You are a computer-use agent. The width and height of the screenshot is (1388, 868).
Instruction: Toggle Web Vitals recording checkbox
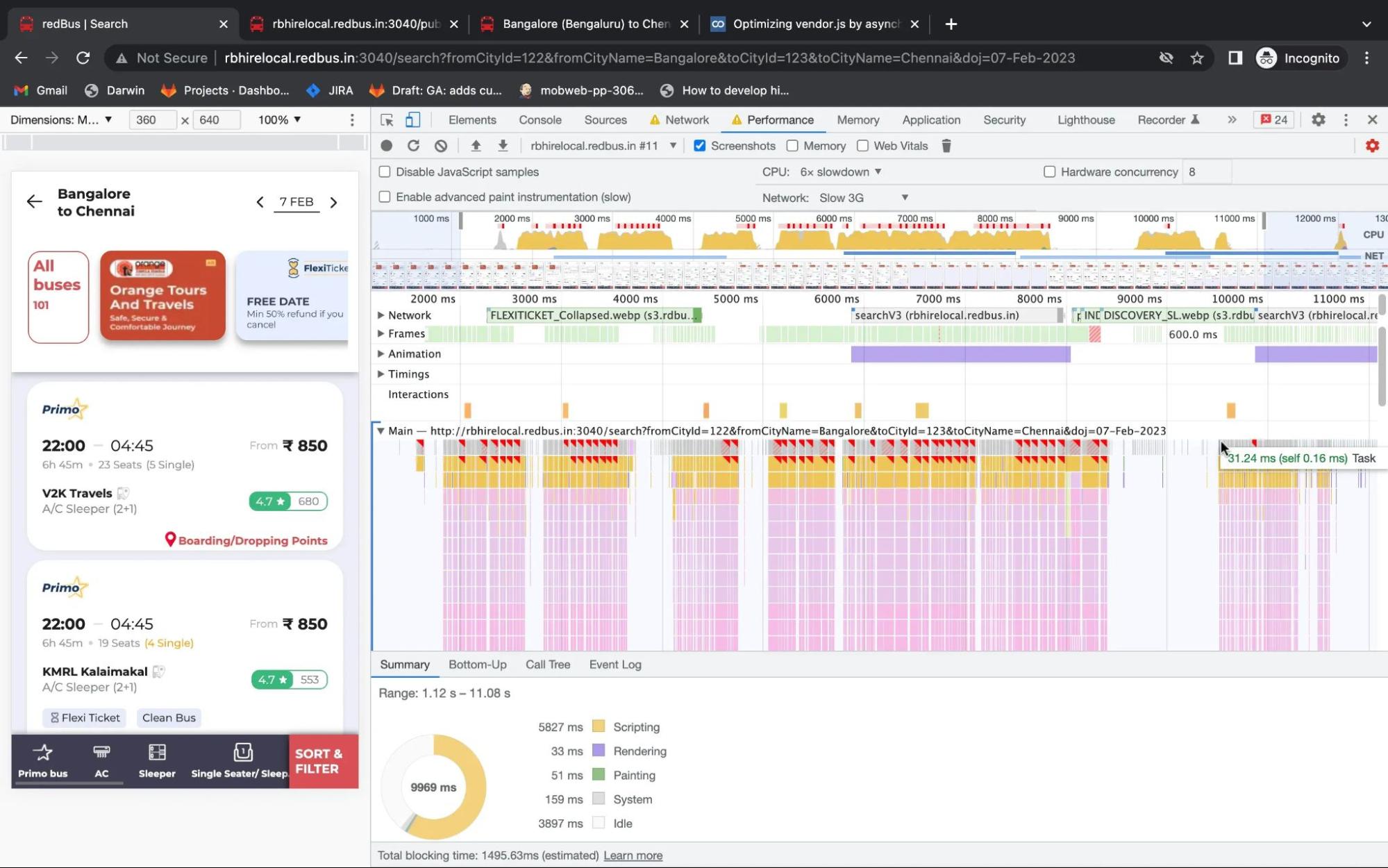[862, 145]
